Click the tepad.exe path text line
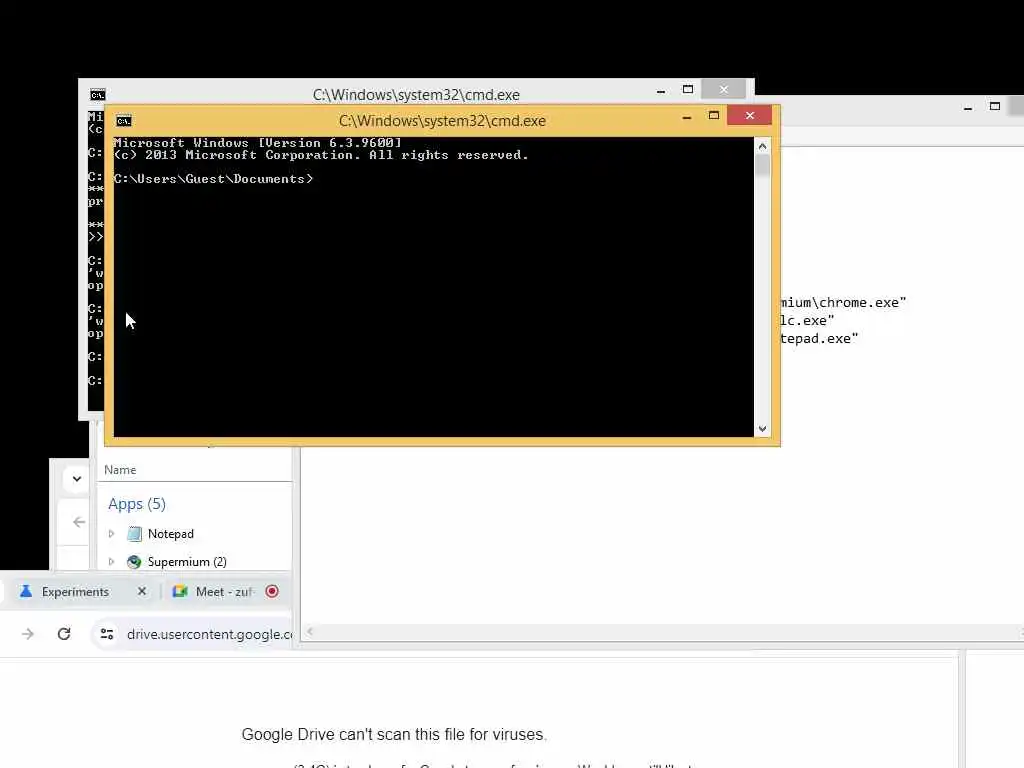The height and width of the screenshot is (768, 1024). pyautogui.click(x=820, y=338)
